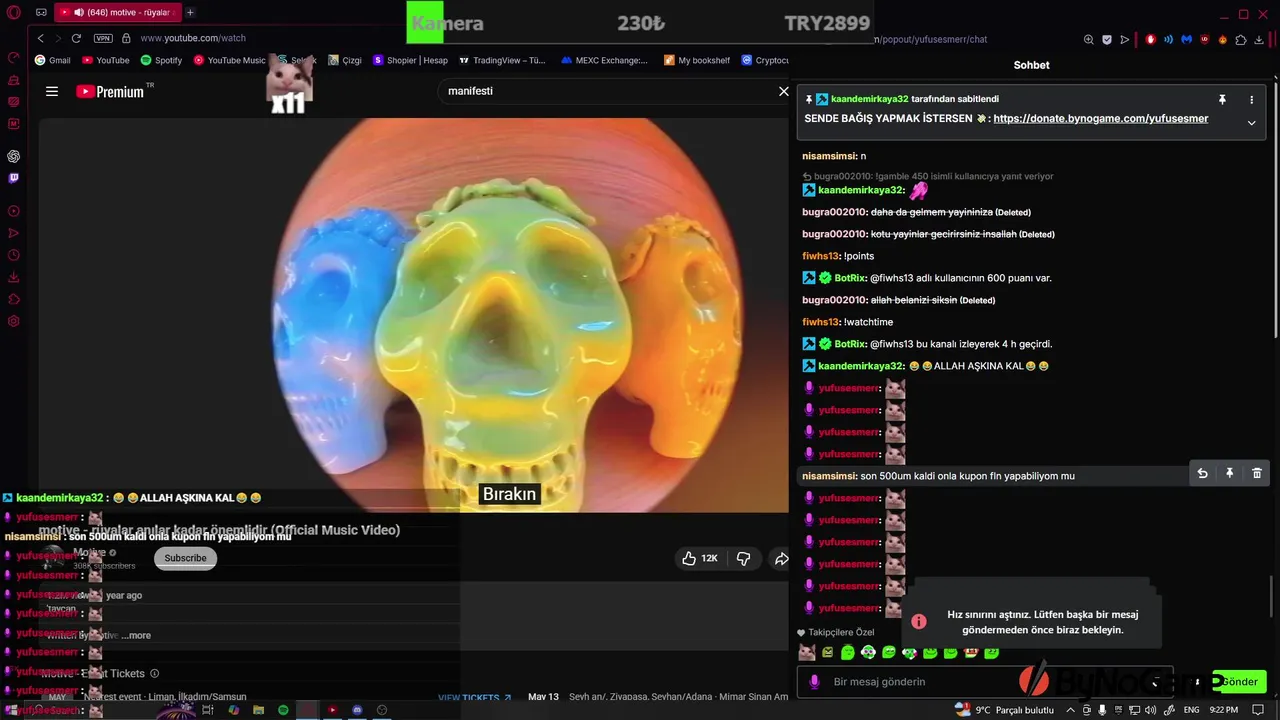
Task: Open the toolbar downloads arrow icon
Action: click(1260, 40)
